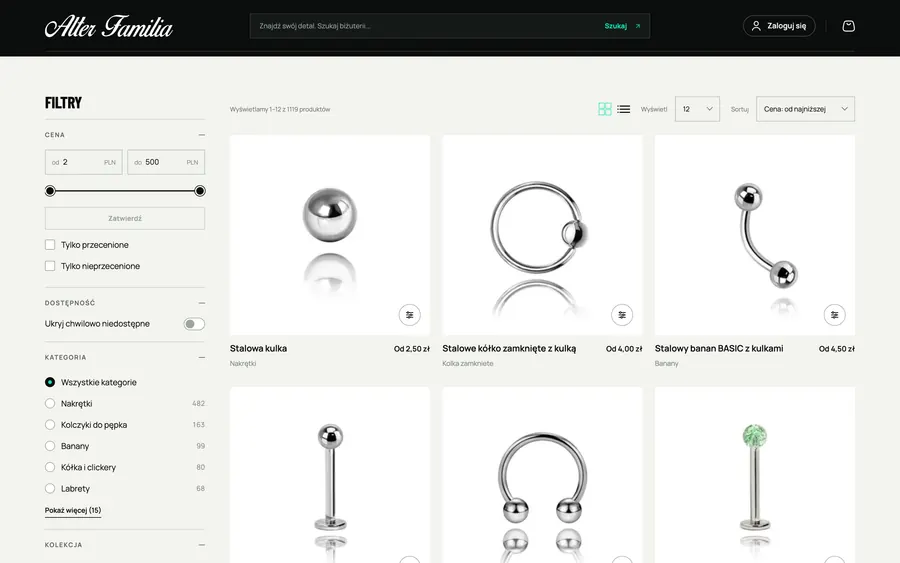Open the steel labret stud product image

[329, 475]
